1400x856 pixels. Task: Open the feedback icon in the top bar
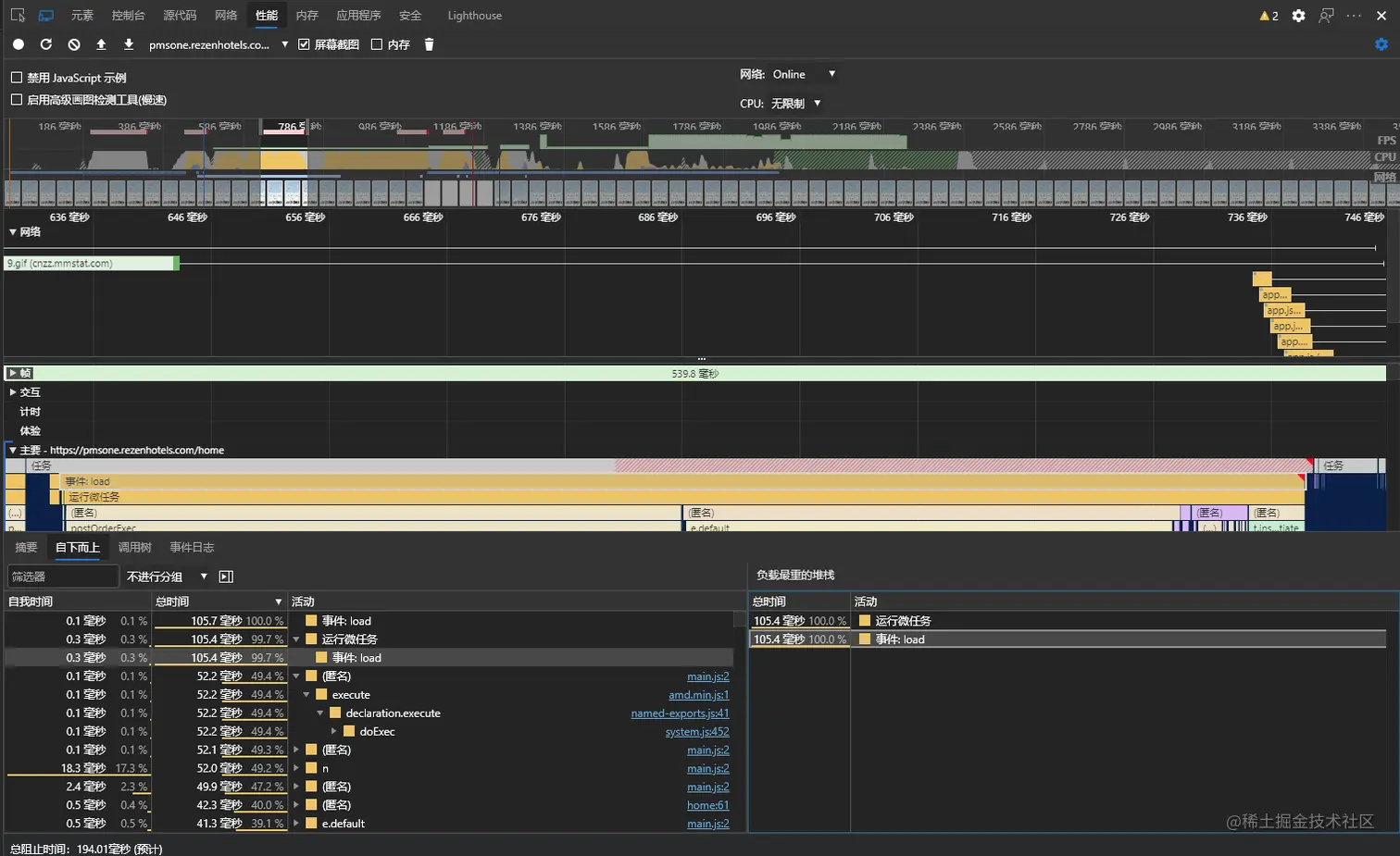point(1326,16)
